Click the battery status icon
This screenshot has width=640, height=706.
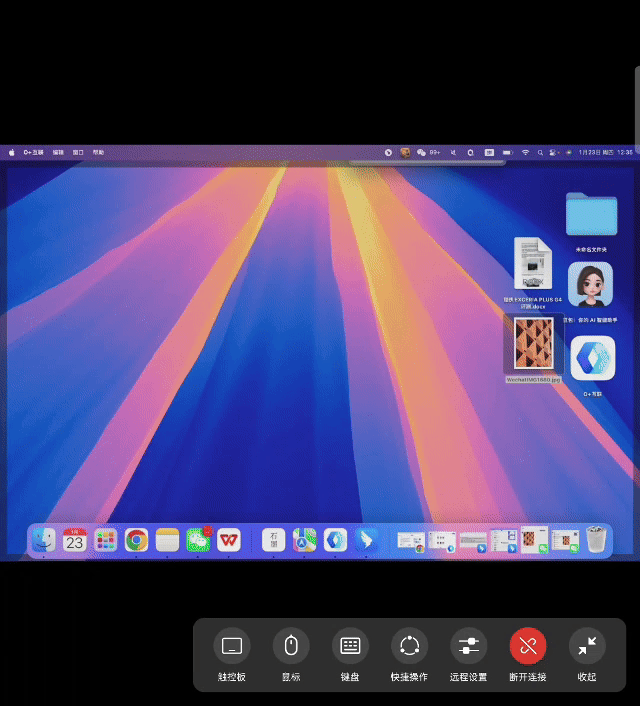point(508,153)
